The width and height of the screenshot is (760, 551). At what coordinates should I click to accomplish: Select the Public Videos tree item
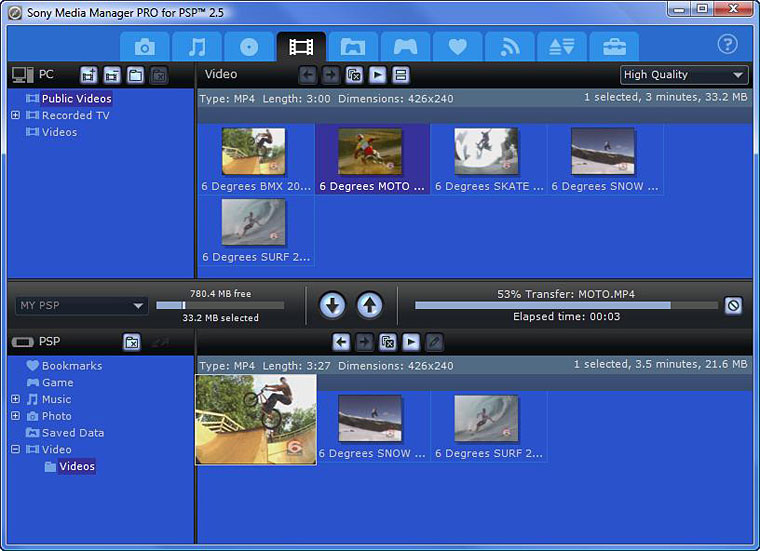(77, 98)
